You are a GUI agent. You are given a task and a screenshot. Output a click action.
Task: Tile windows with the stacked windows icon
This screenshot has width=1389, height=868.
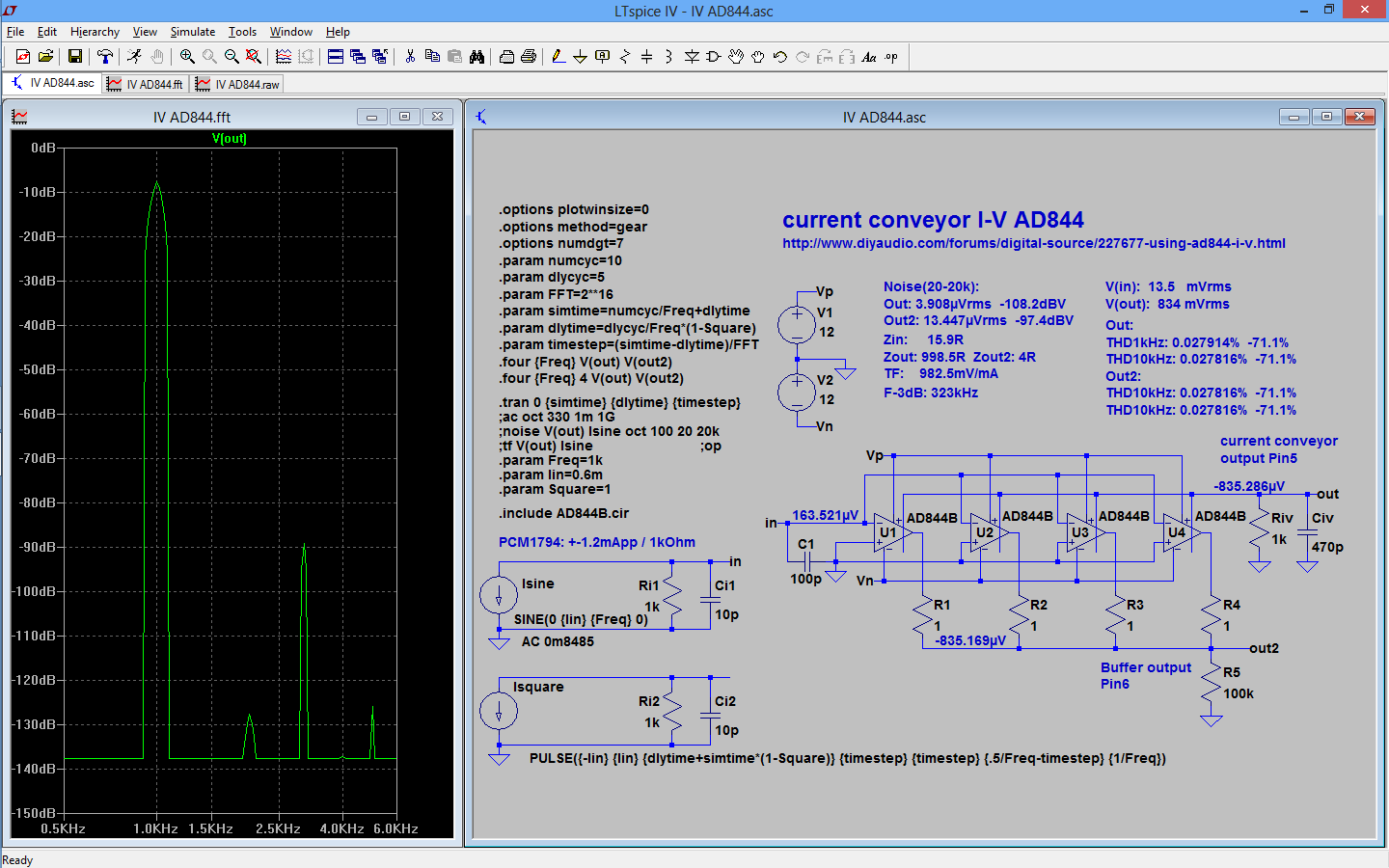pos(336,57)
